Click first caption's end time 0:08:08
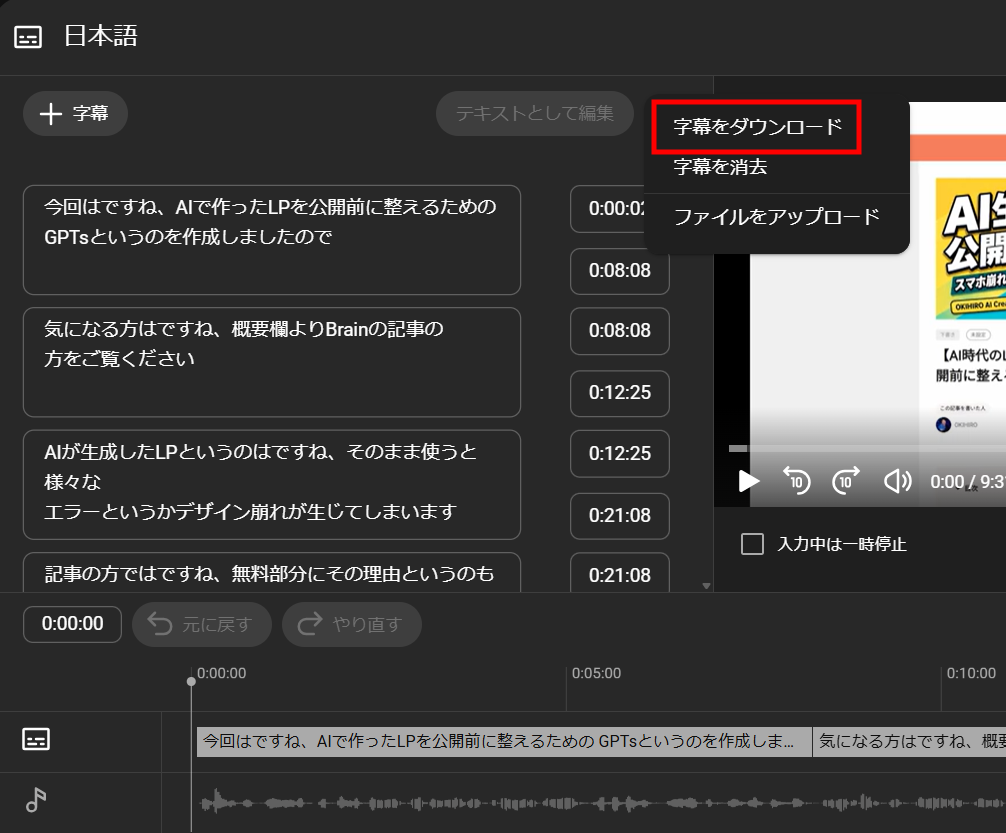 (620, 271)
